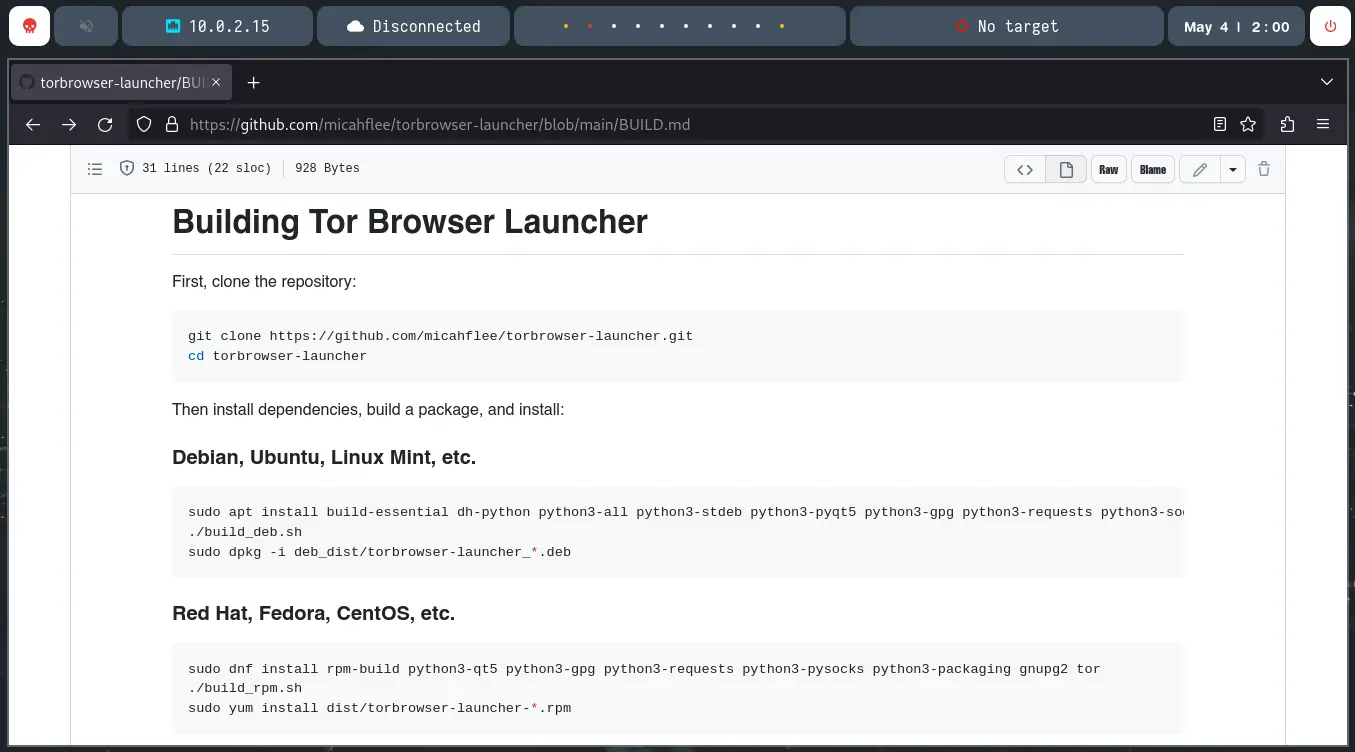Open the Blame view
Screen dimensions: 1355x752
point(1153,169)
